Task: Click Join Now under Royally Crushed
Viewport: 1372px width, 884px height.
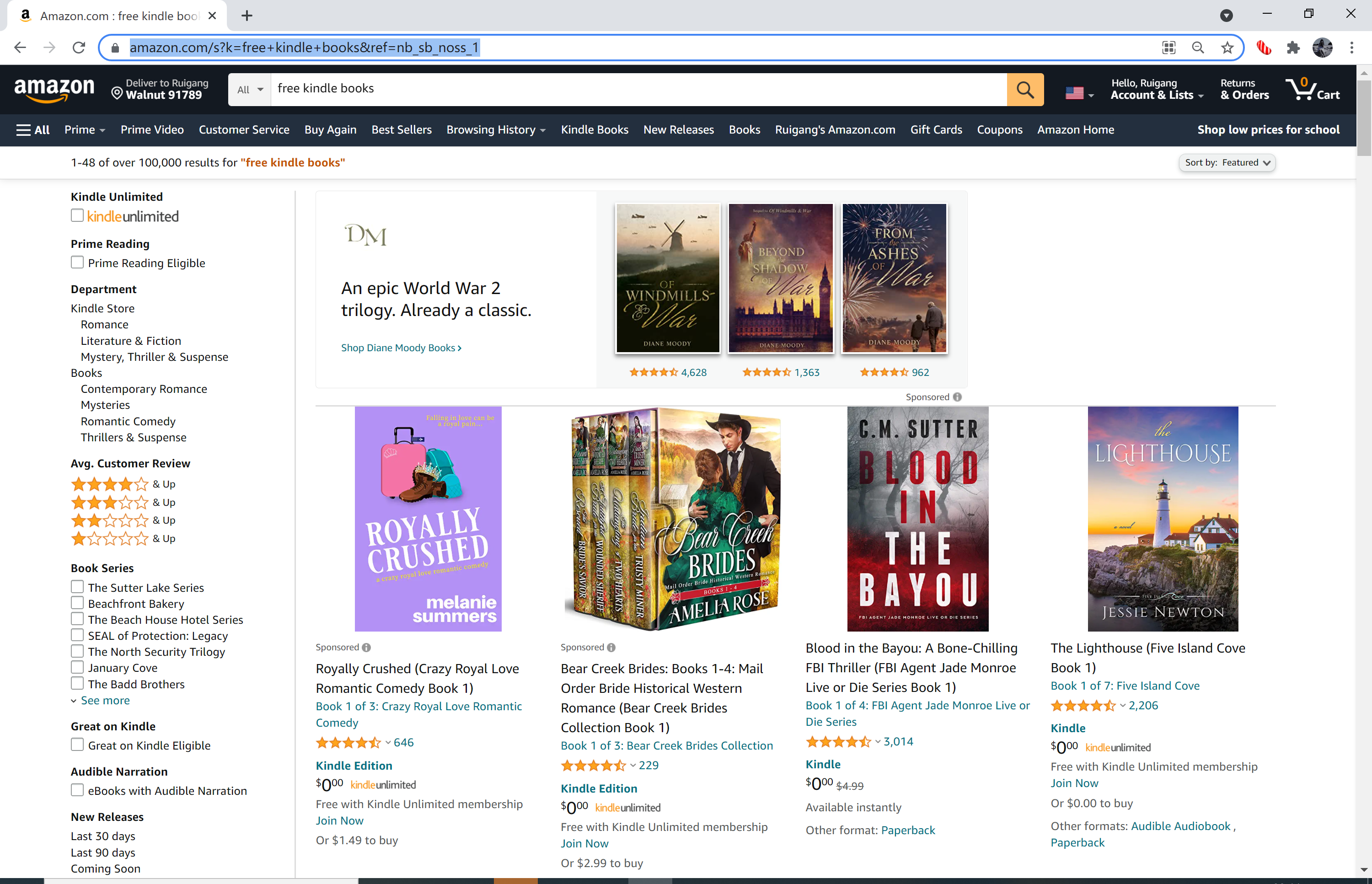Action: 339,820
